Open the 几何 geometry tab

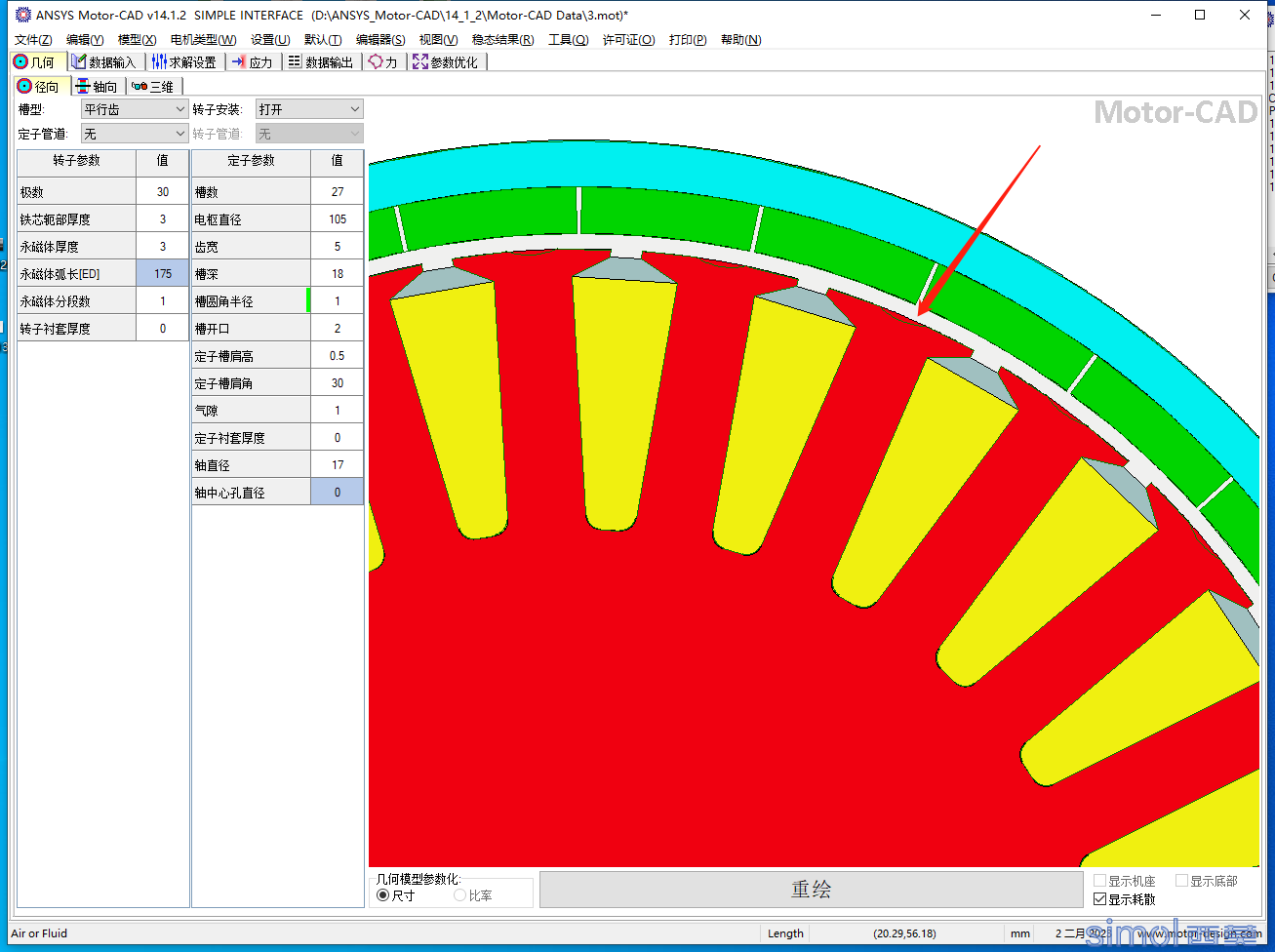34,61
